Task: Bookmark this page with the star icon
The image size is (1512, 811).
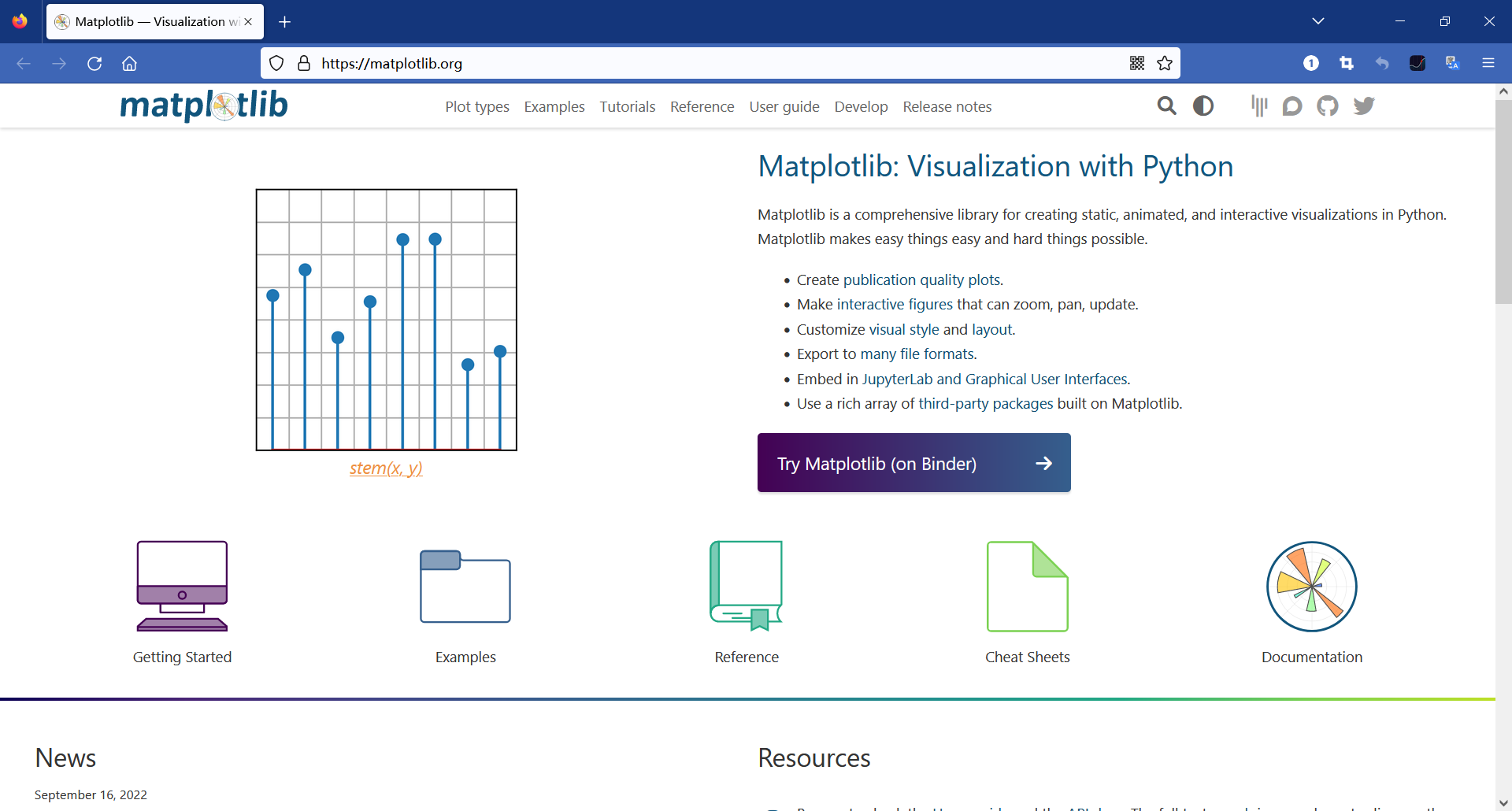Action: tap(1165, 64)
